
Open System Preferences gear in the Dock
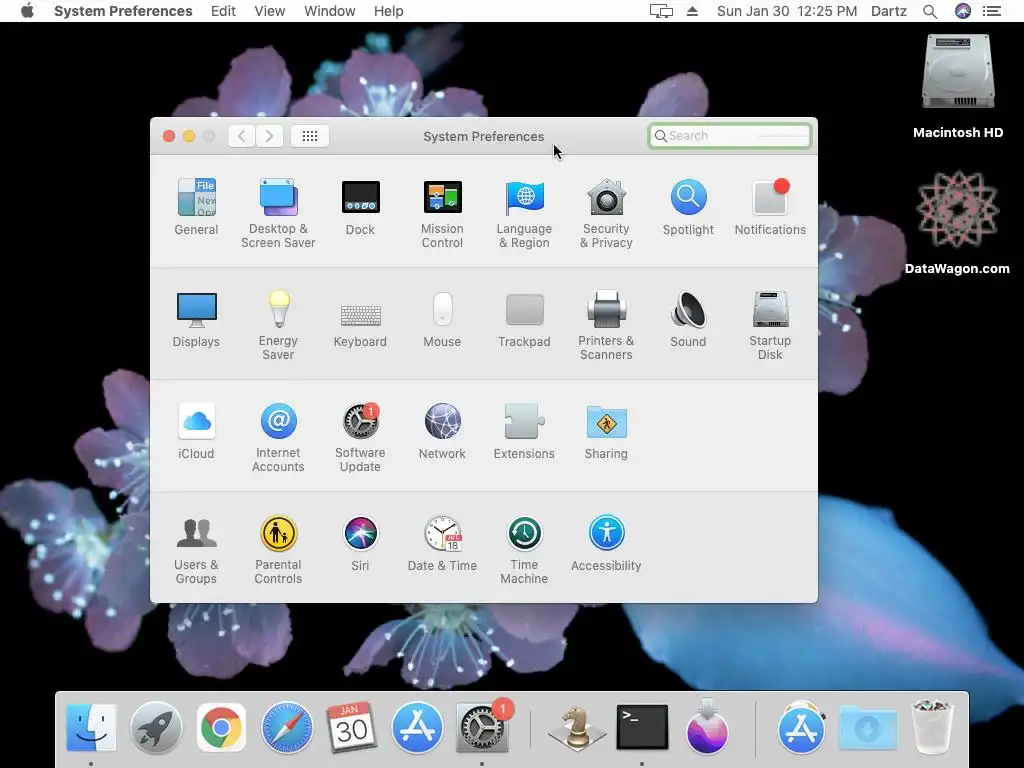pos(482,728)
